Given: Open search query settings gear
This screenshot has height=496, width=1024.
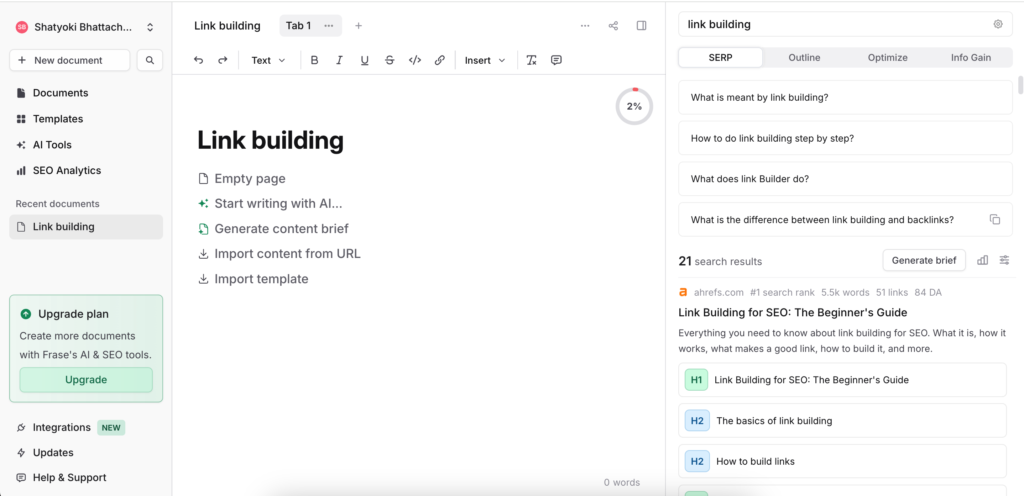Looking at the screenshot, I should coord(998,24).
